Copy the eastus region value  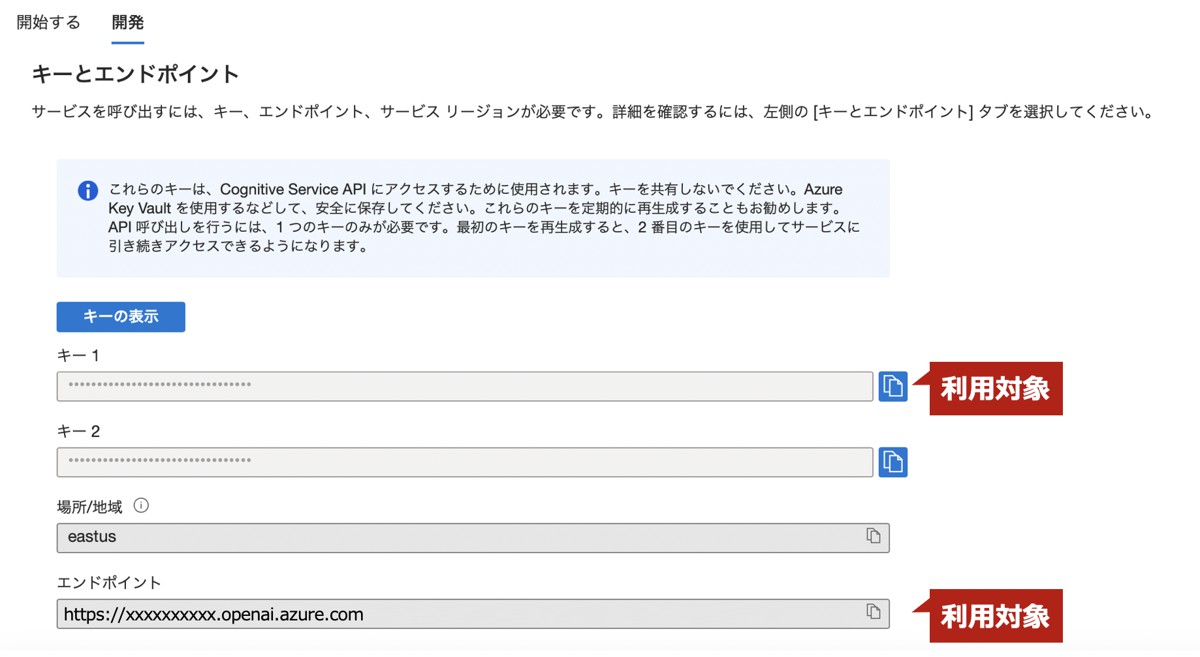pyautogui.click(x=873, y=536)
